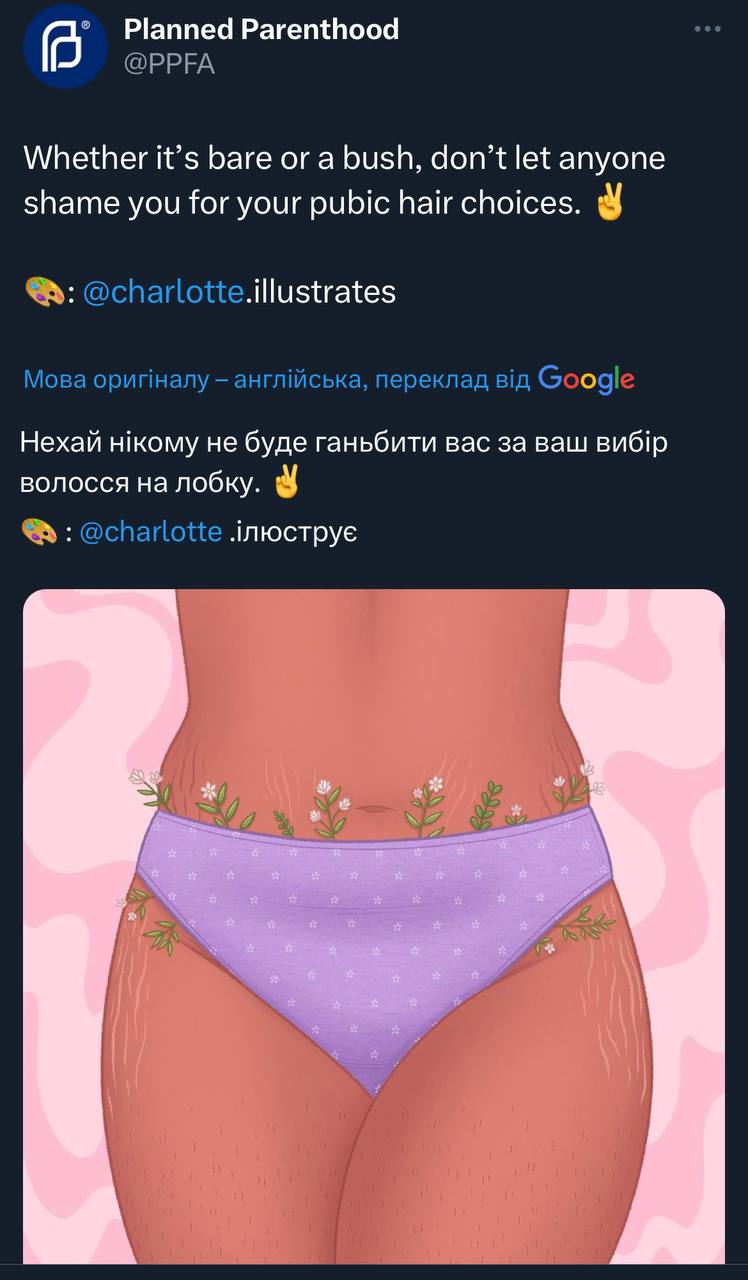Viewport: 748px width, 1280px height.
Task: Click the ".ілюструє" text in translation
Action: pos(293,531)
